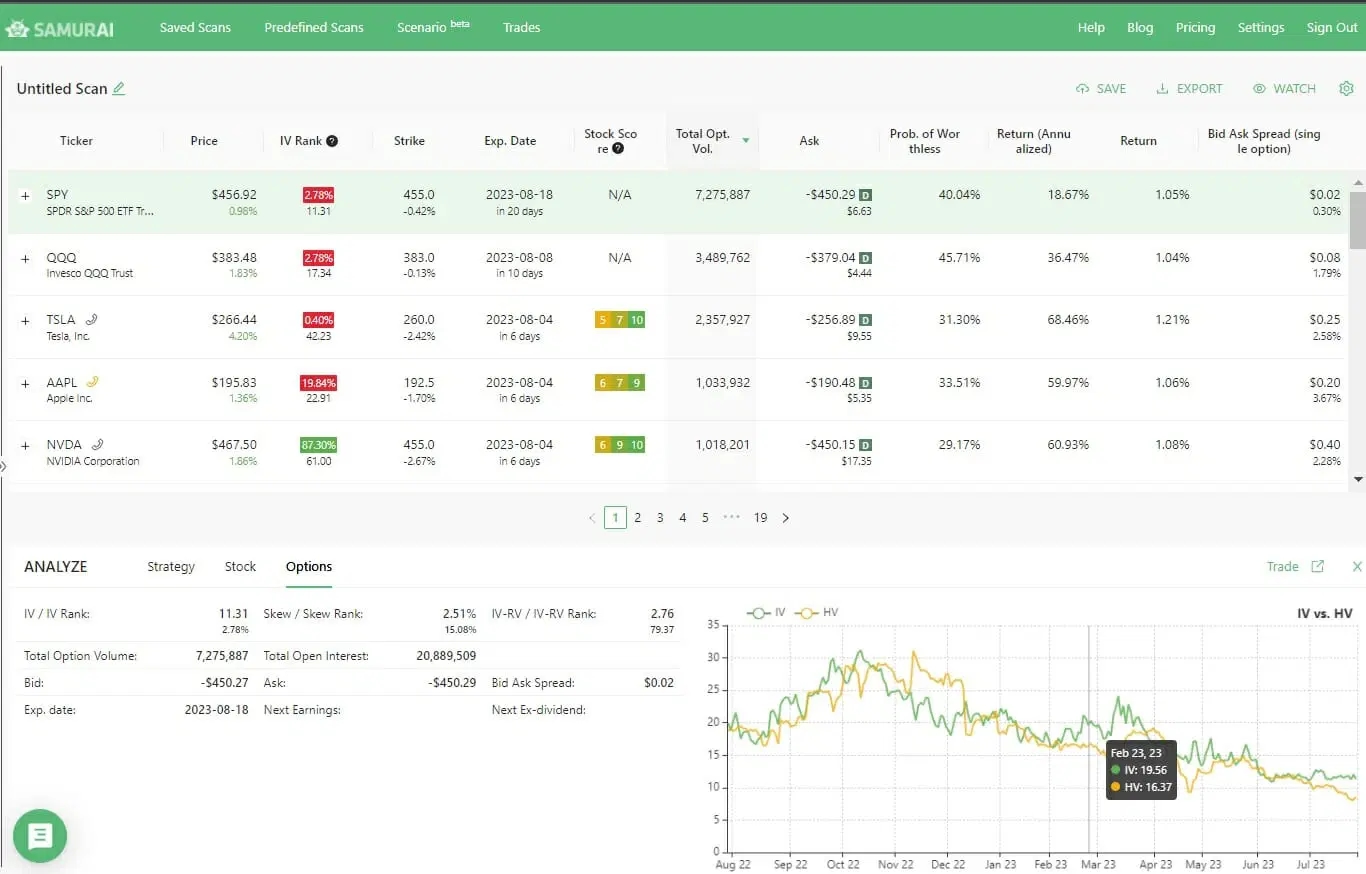
Task: Expand the SPY row
Action: coord(26,196)
